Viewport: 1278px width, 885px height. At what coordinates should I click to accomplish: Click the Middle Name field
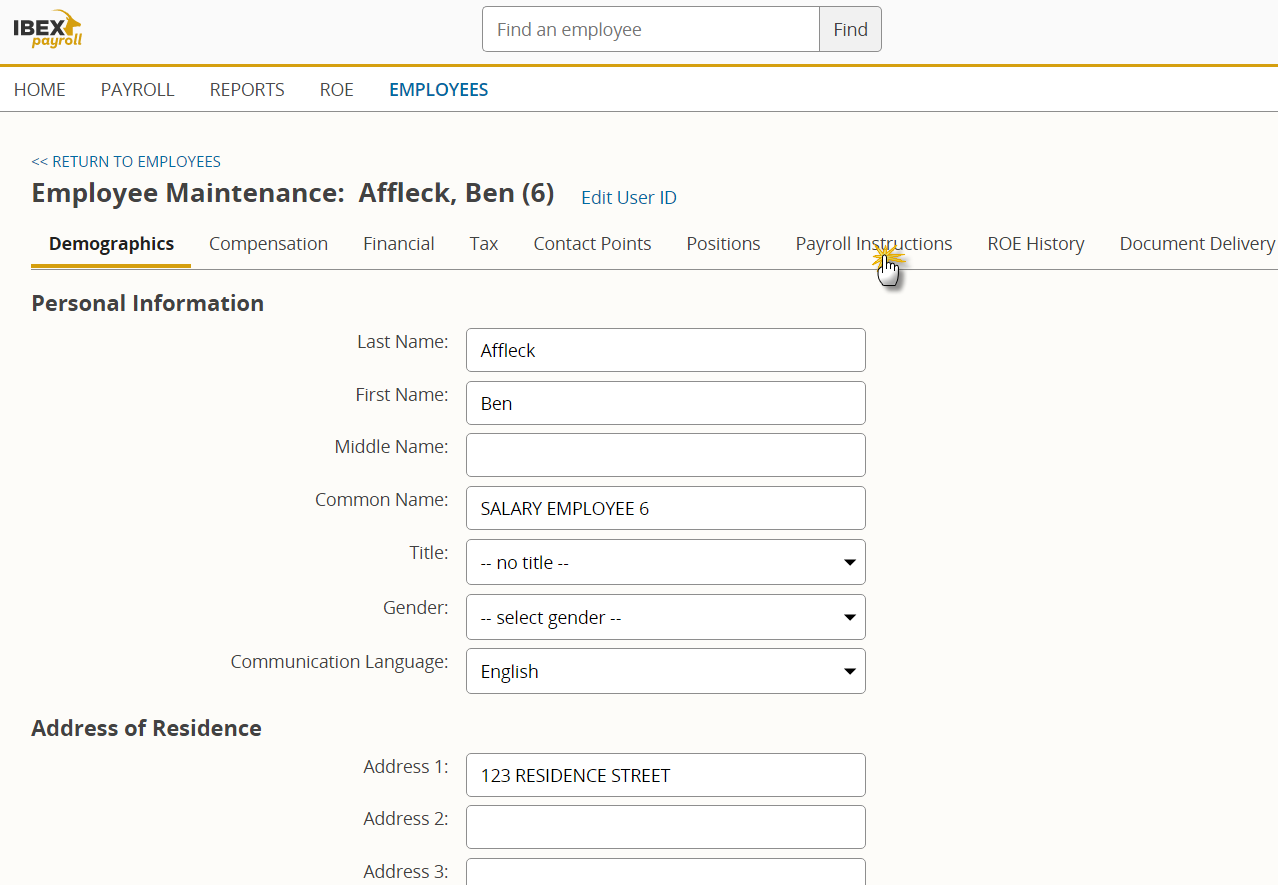(x=666, y=455)
